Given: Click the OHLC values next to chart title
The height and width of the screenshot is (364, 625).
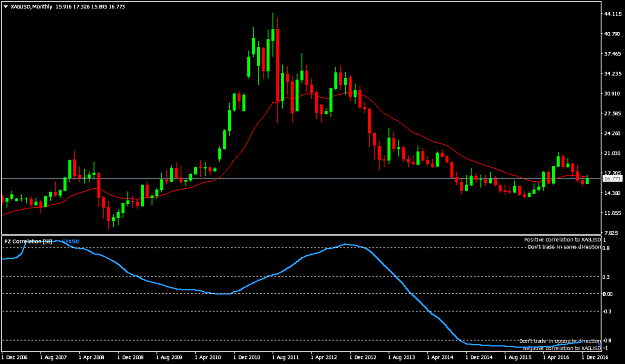Looking at the screenshot, I should [90, 7].
